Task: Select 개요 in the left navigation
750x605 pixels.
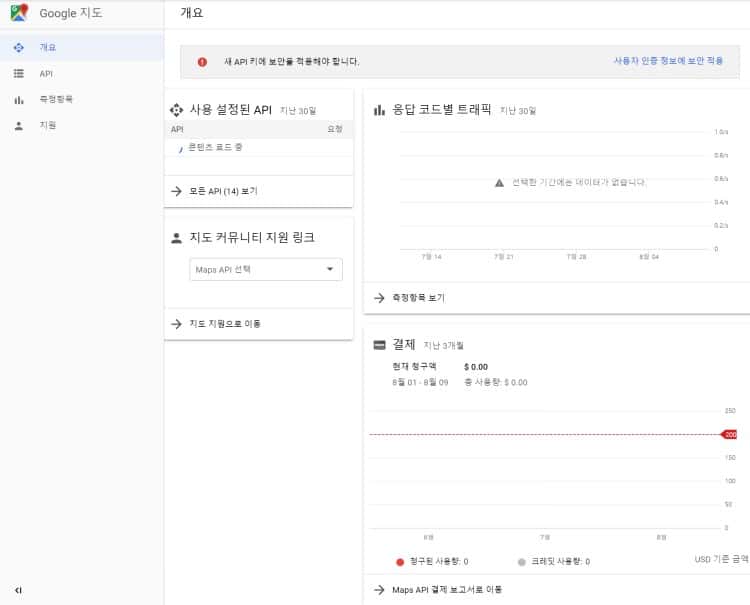Action: coord(48,47)
